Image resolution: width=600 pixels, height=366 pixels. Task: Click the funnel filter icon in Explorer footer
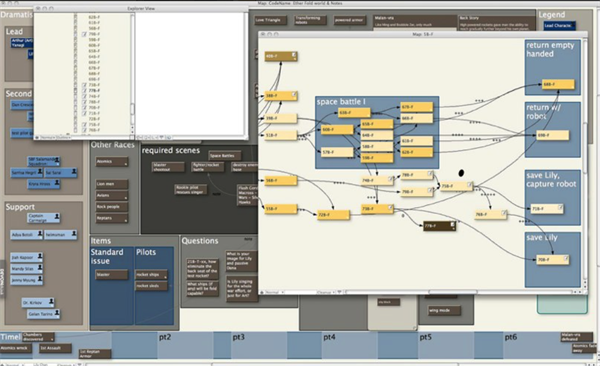pyautogui.click(x=161, y=137)
